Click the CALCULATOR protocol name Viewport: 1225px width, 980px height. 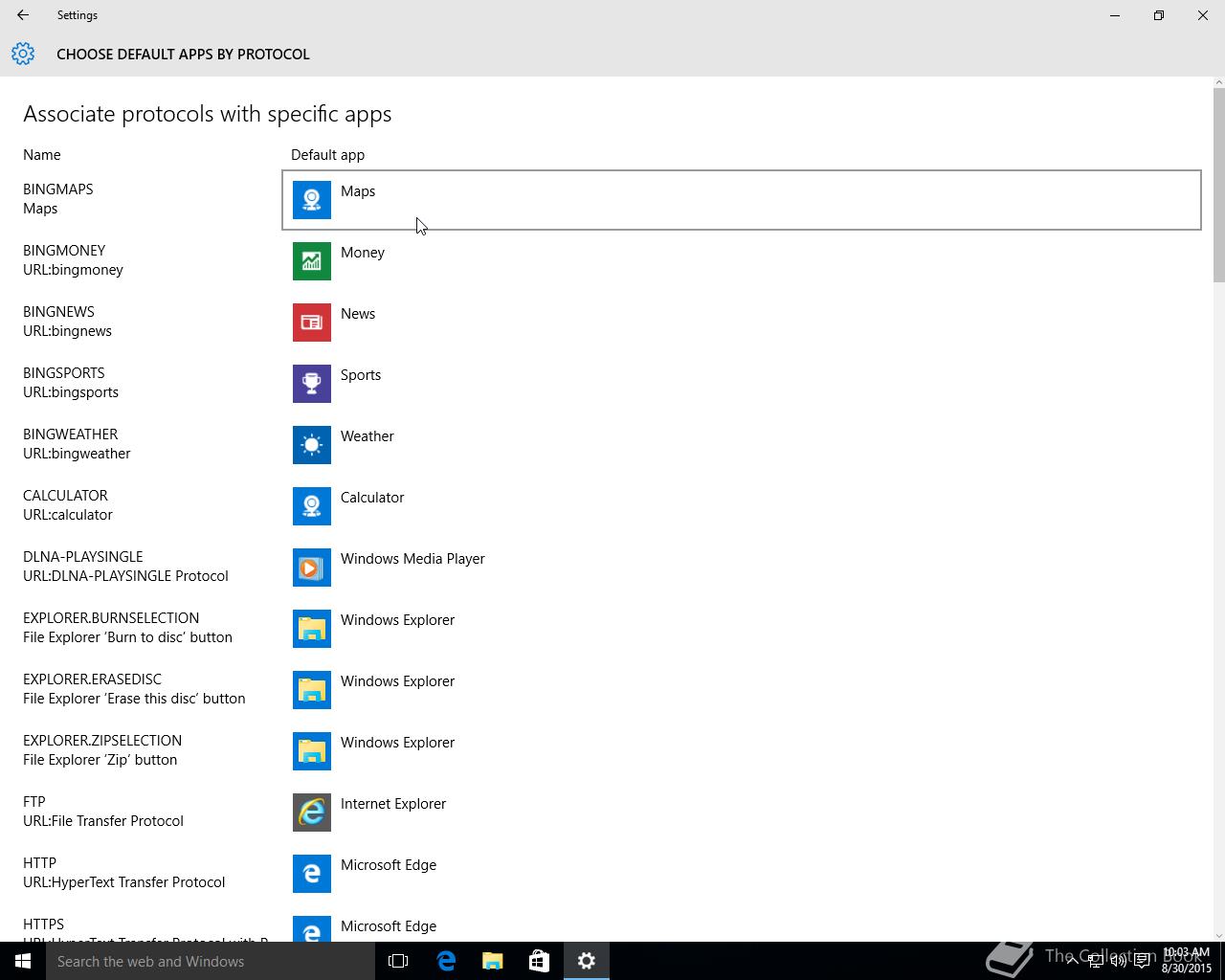66,496
